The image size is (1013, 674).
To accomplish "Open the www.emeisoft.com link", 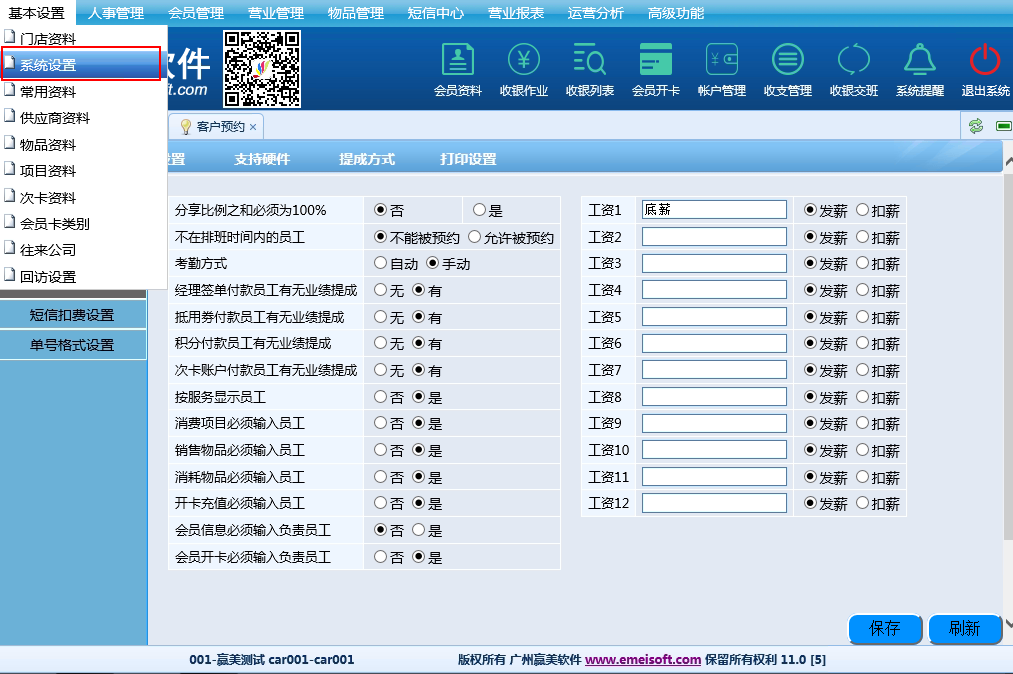I will click(643, 660).
